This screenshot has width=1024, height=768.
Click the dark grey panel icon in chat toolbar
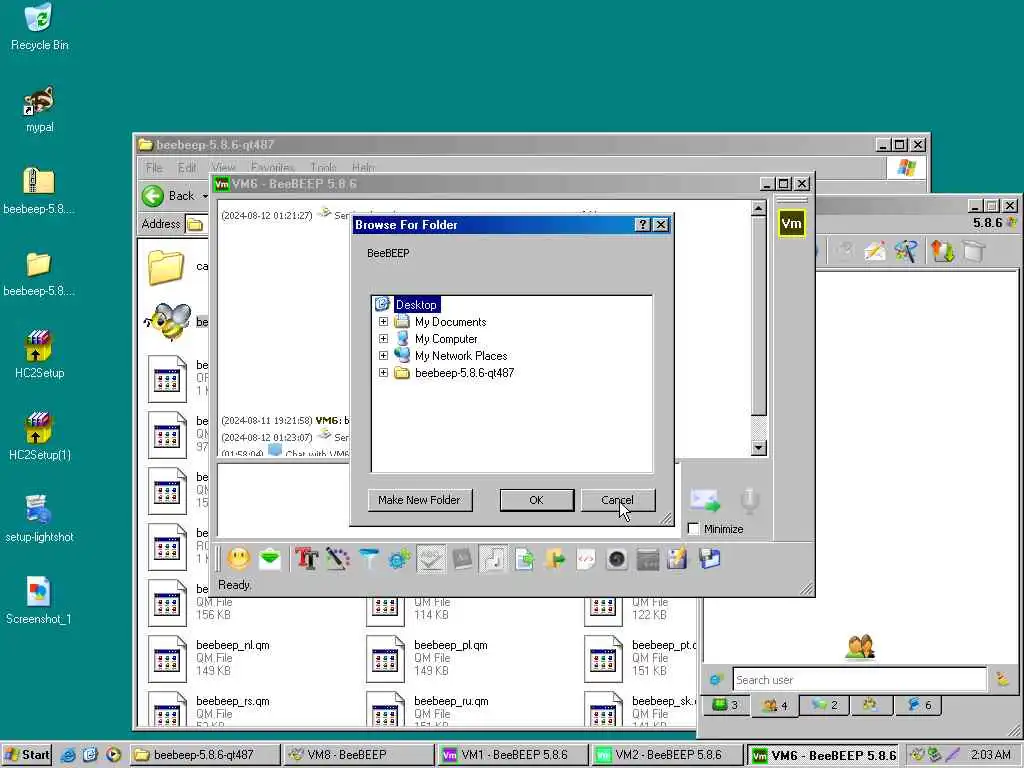[x=647, y=559]
